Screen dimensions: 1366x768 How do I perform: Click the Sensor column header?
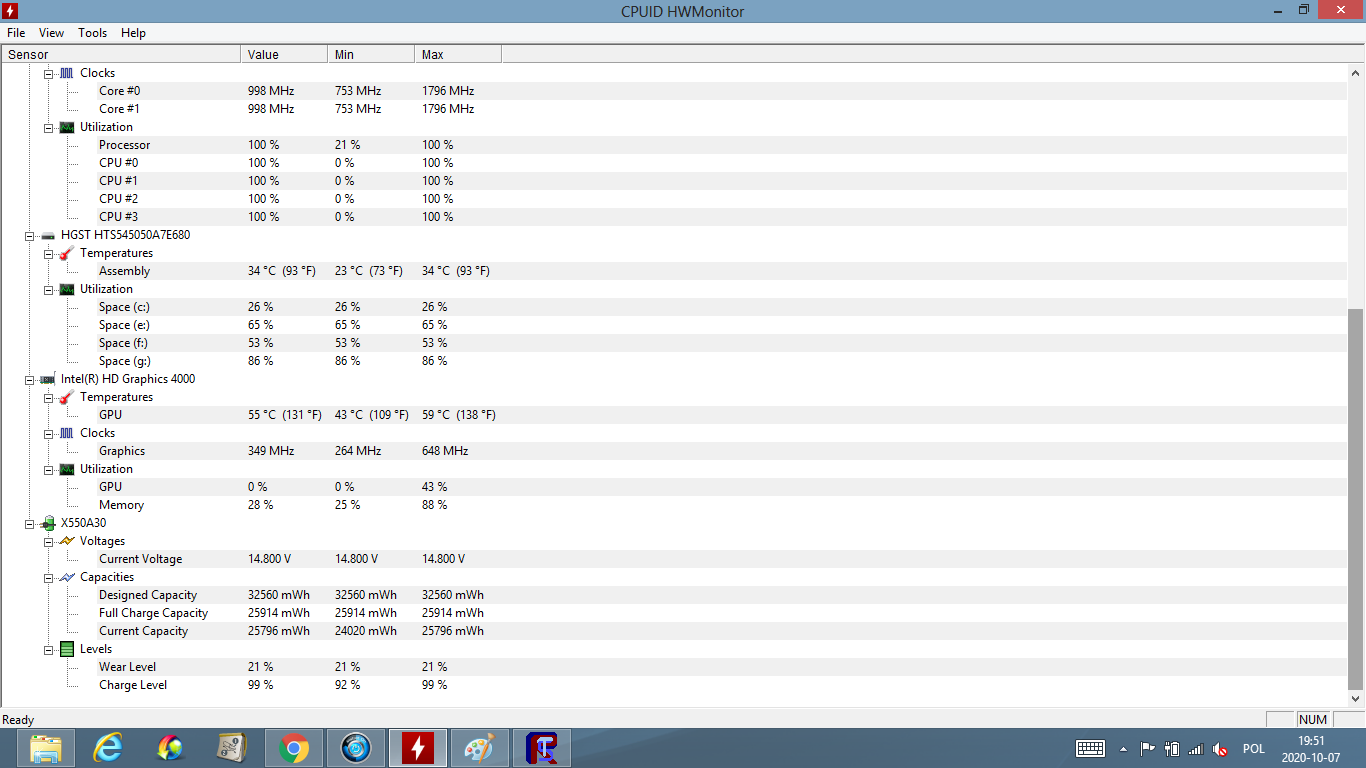tap(121, 54)
